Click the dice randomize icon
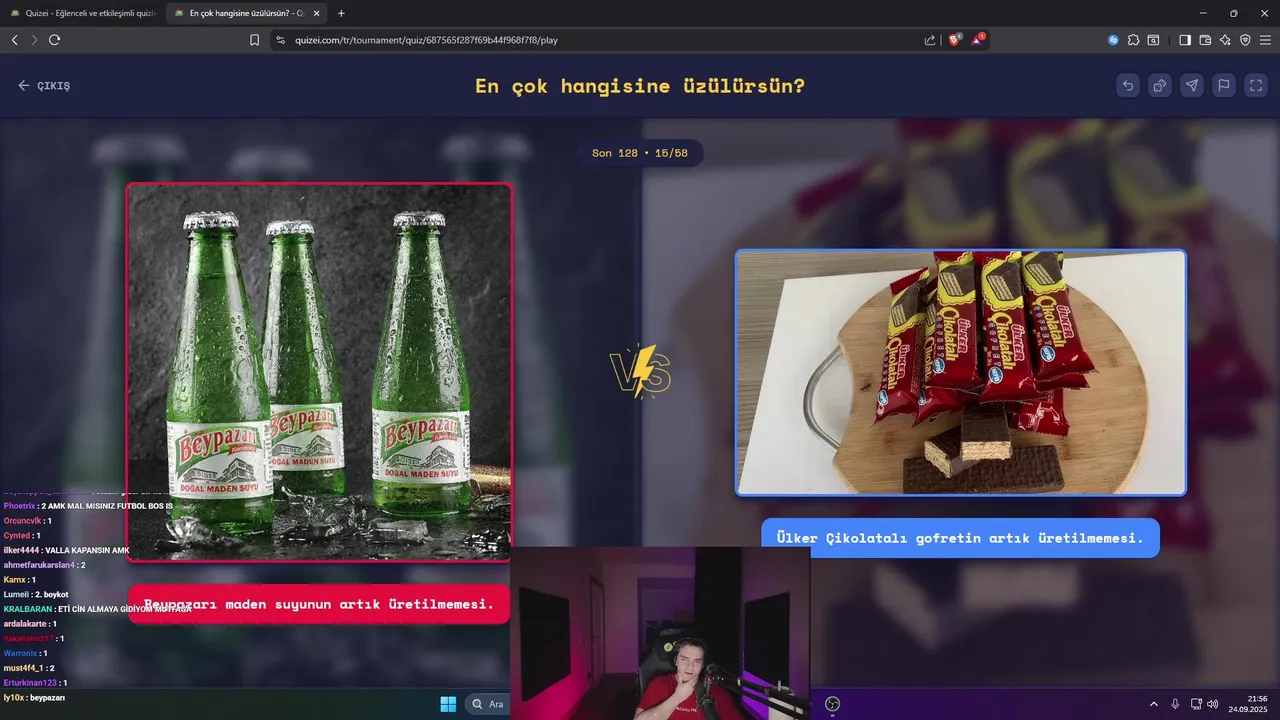The image size is (1280, 720). tap(1160, 86)
